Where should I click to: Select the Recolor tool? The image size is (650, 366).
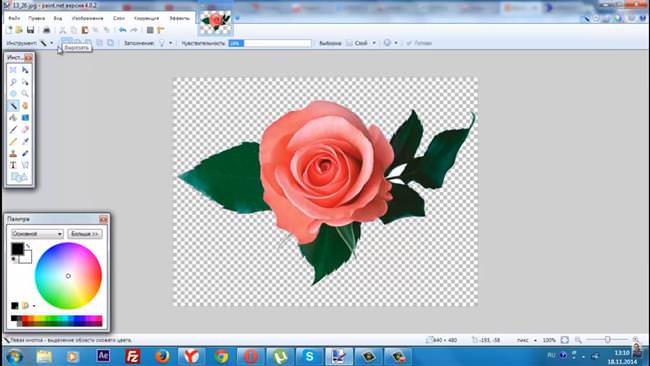25,154
